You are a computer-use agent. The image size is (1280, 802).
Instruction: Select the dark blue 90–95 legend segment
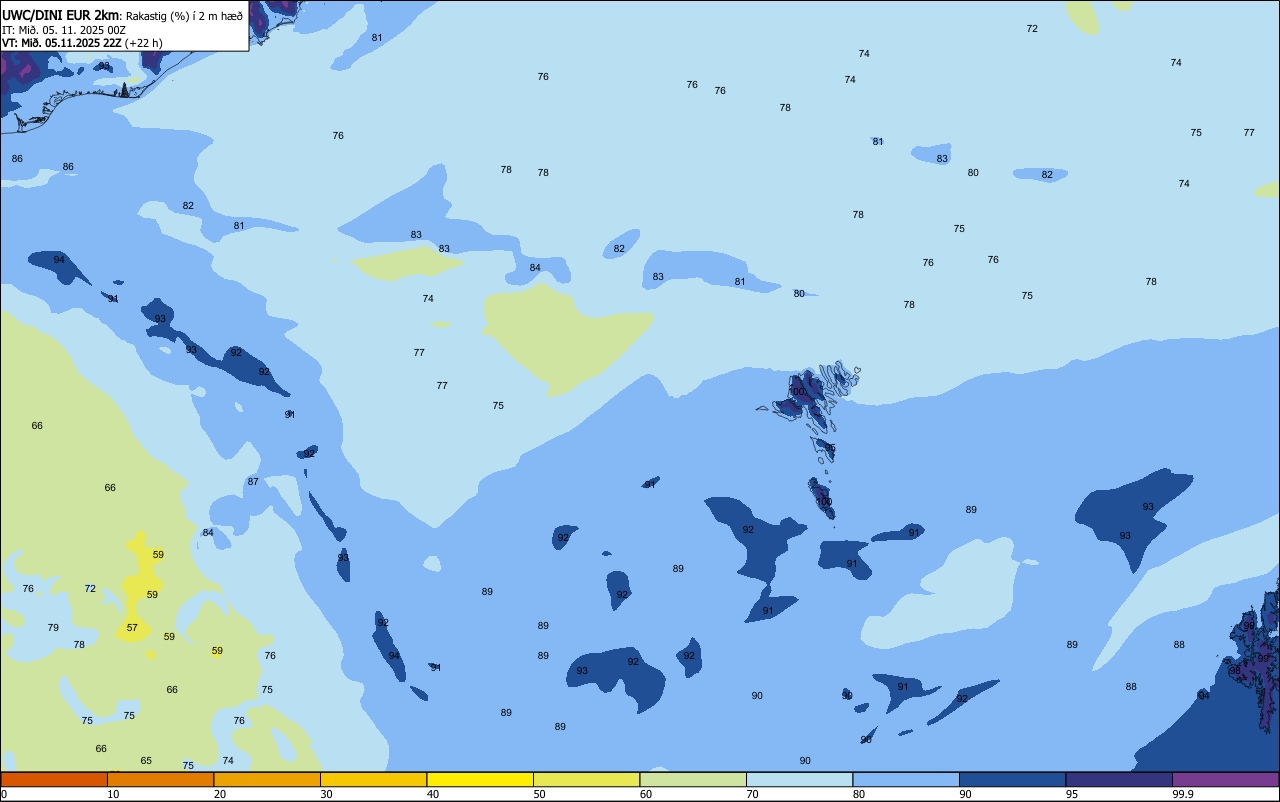click(1012, 779)
